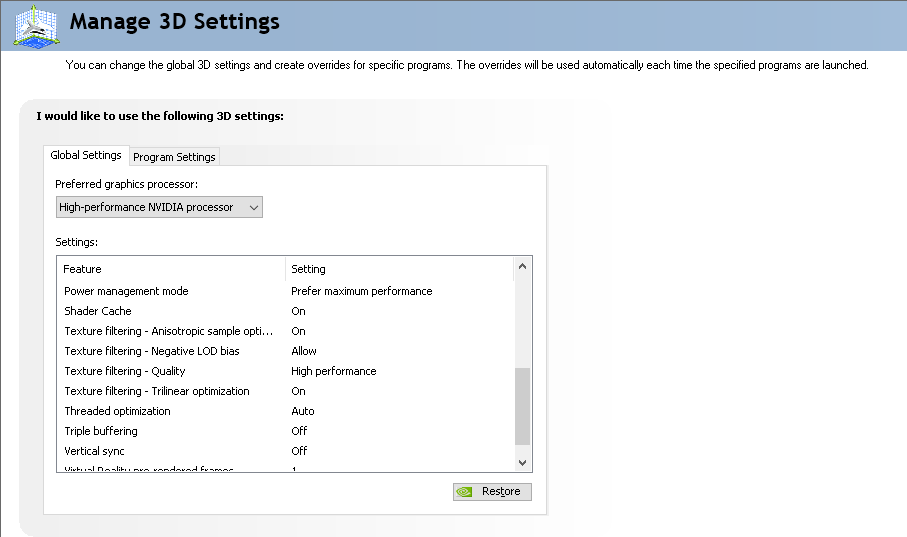Viewport: 907px width, 537px height.
Task: Click the Feature column header
Action: 82,269
